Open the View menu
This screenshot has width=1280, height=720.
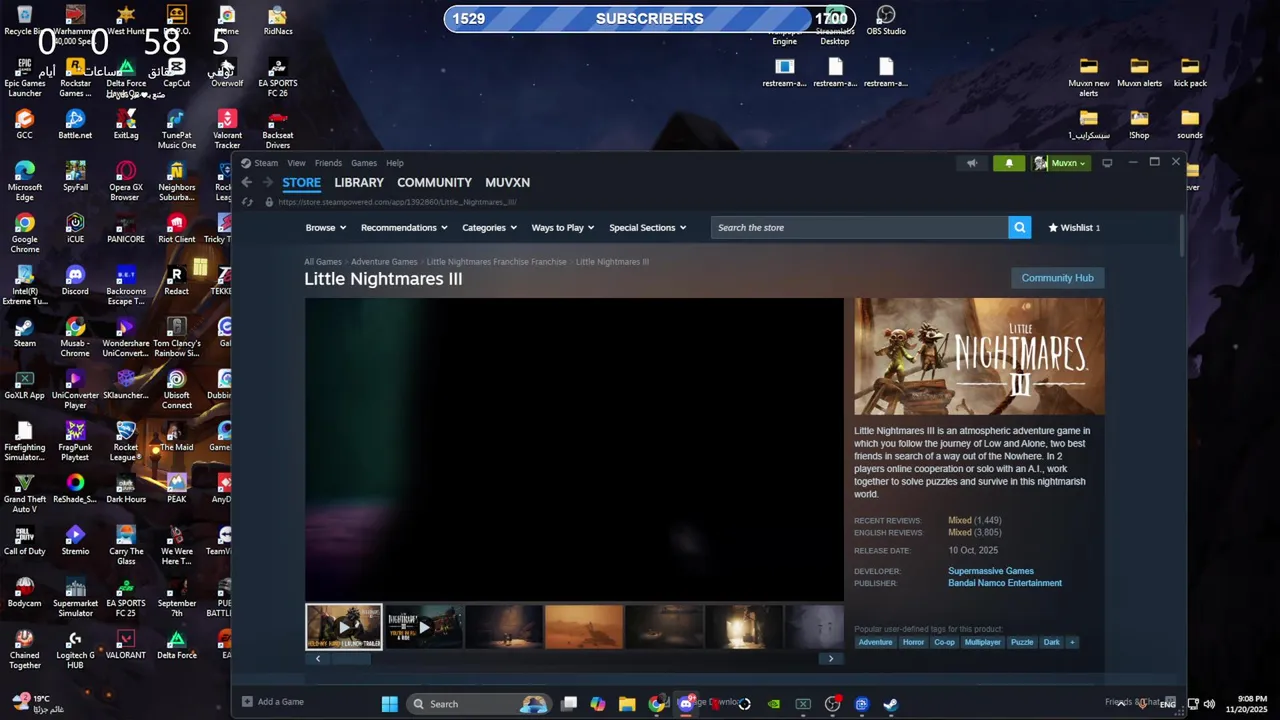(x=296, y=163)
